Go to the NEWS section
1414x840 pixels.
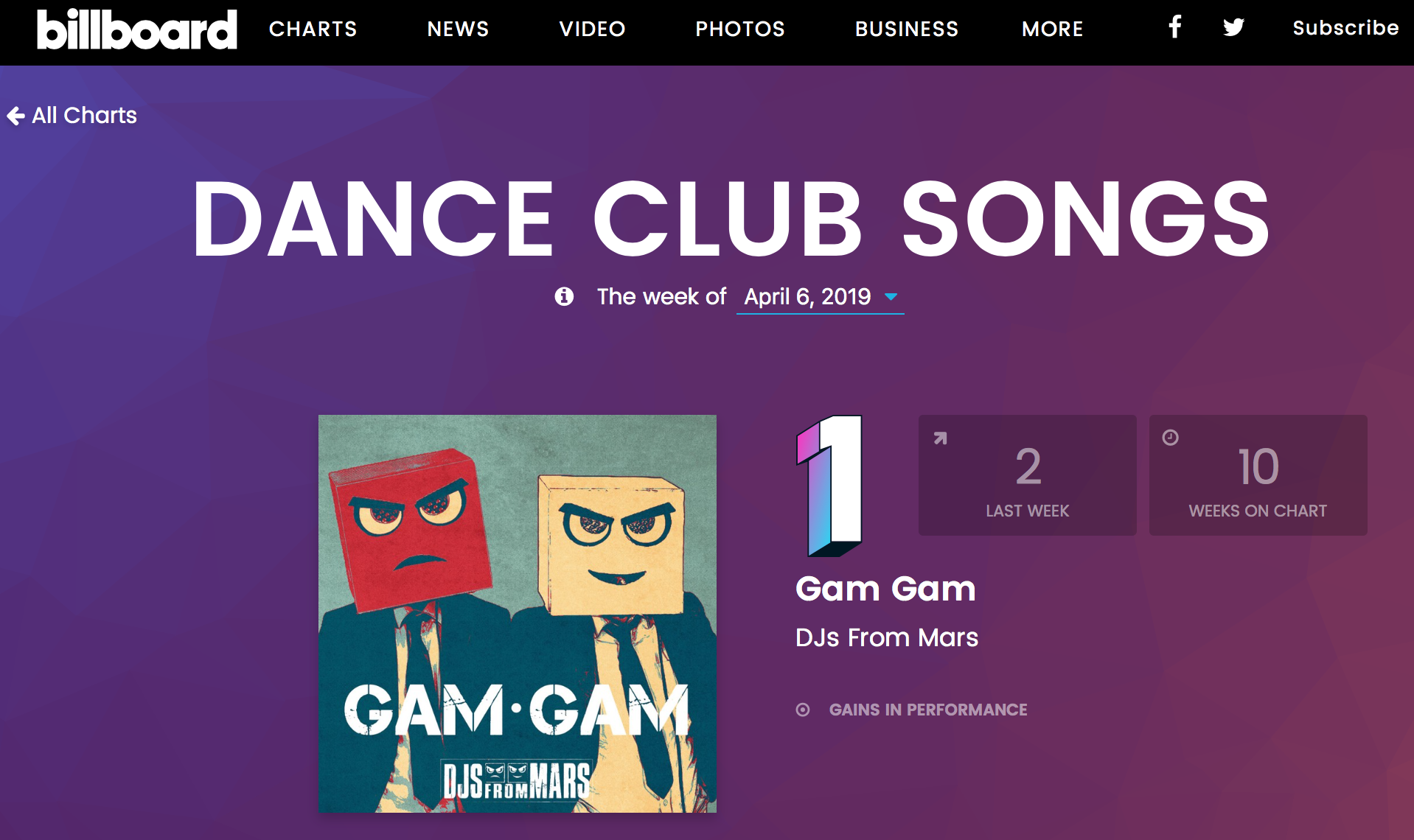click(458, 29)
